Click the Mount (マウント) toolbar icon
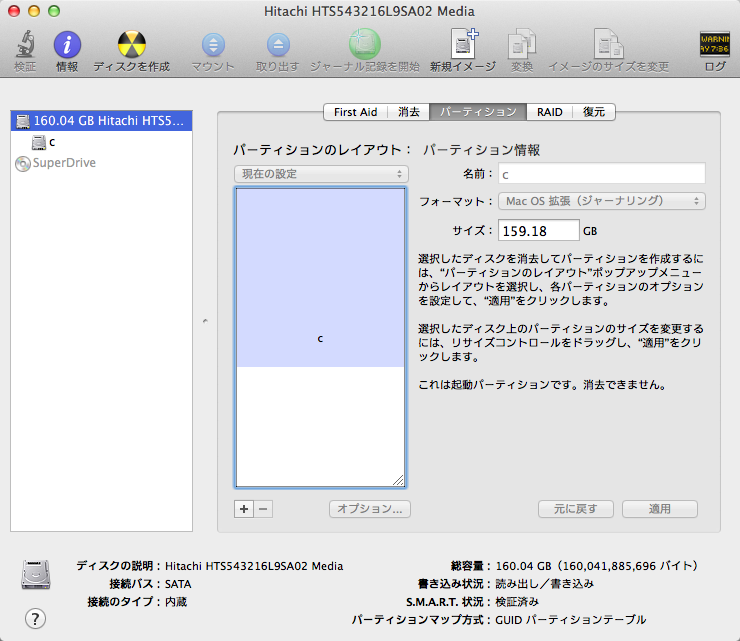The height and width of the screenshot is (641, 740). (x=213, y=45)
